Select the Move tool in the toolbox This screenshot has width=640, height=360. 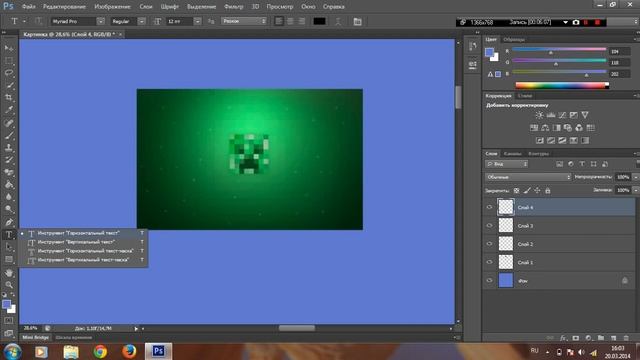(9, 48)
